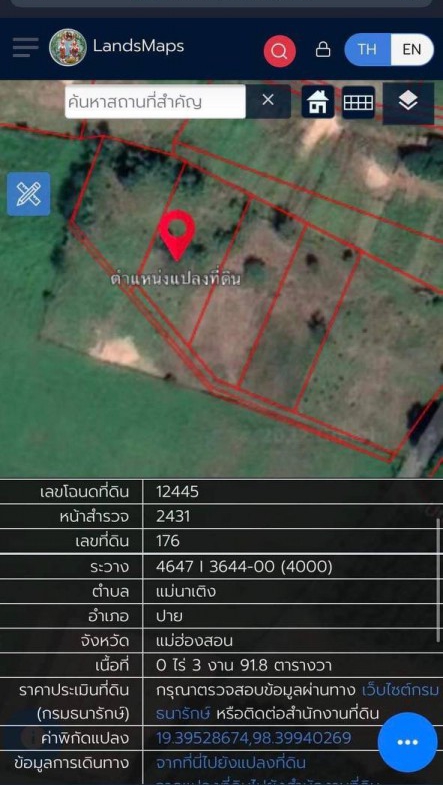Switch language to EN
The width and height of the screenshot is (443, 785).
coord(411,50)
